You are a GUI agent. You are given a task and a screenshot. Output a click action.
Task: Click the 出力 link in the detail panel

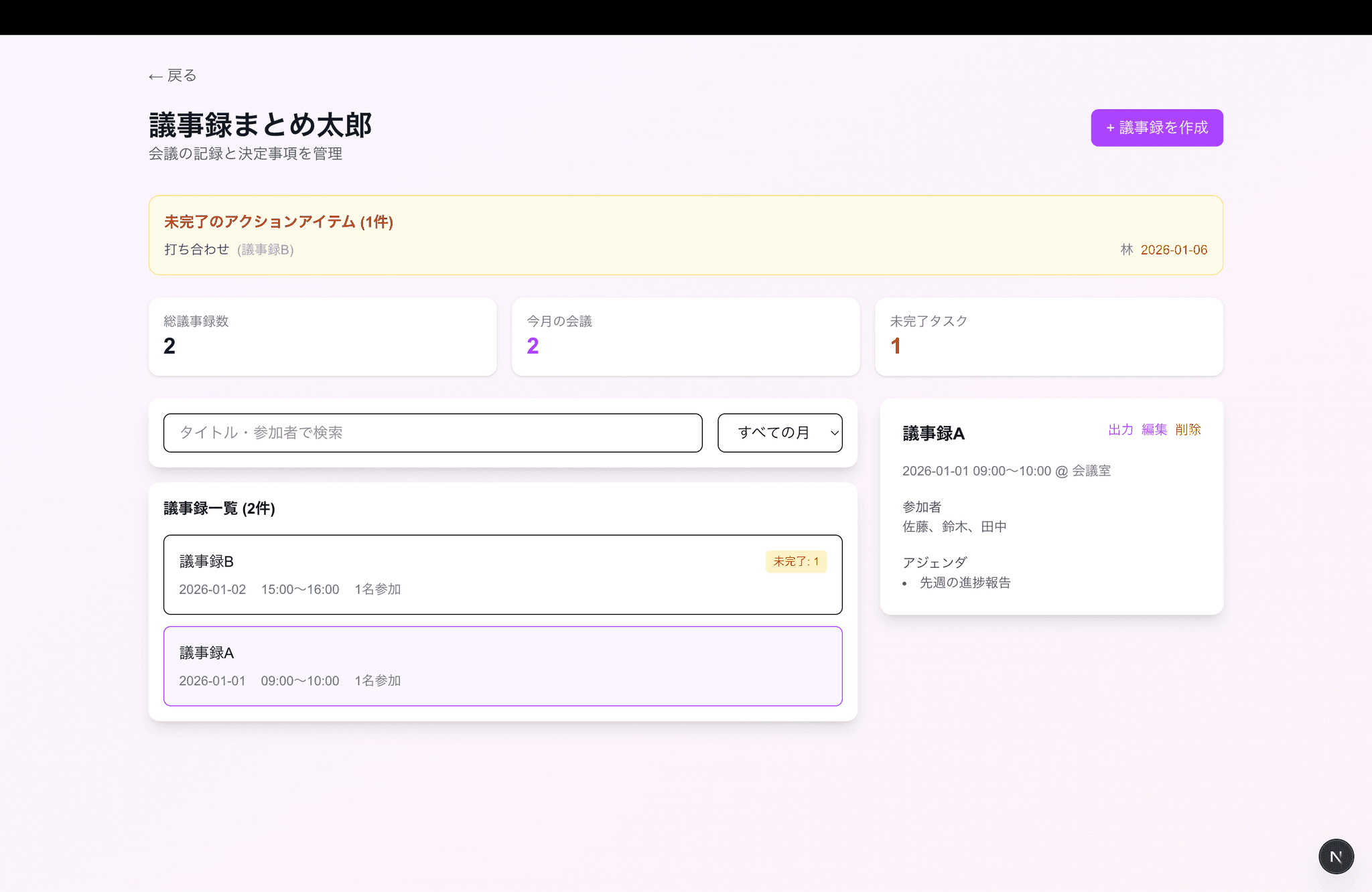(1120, 430)
